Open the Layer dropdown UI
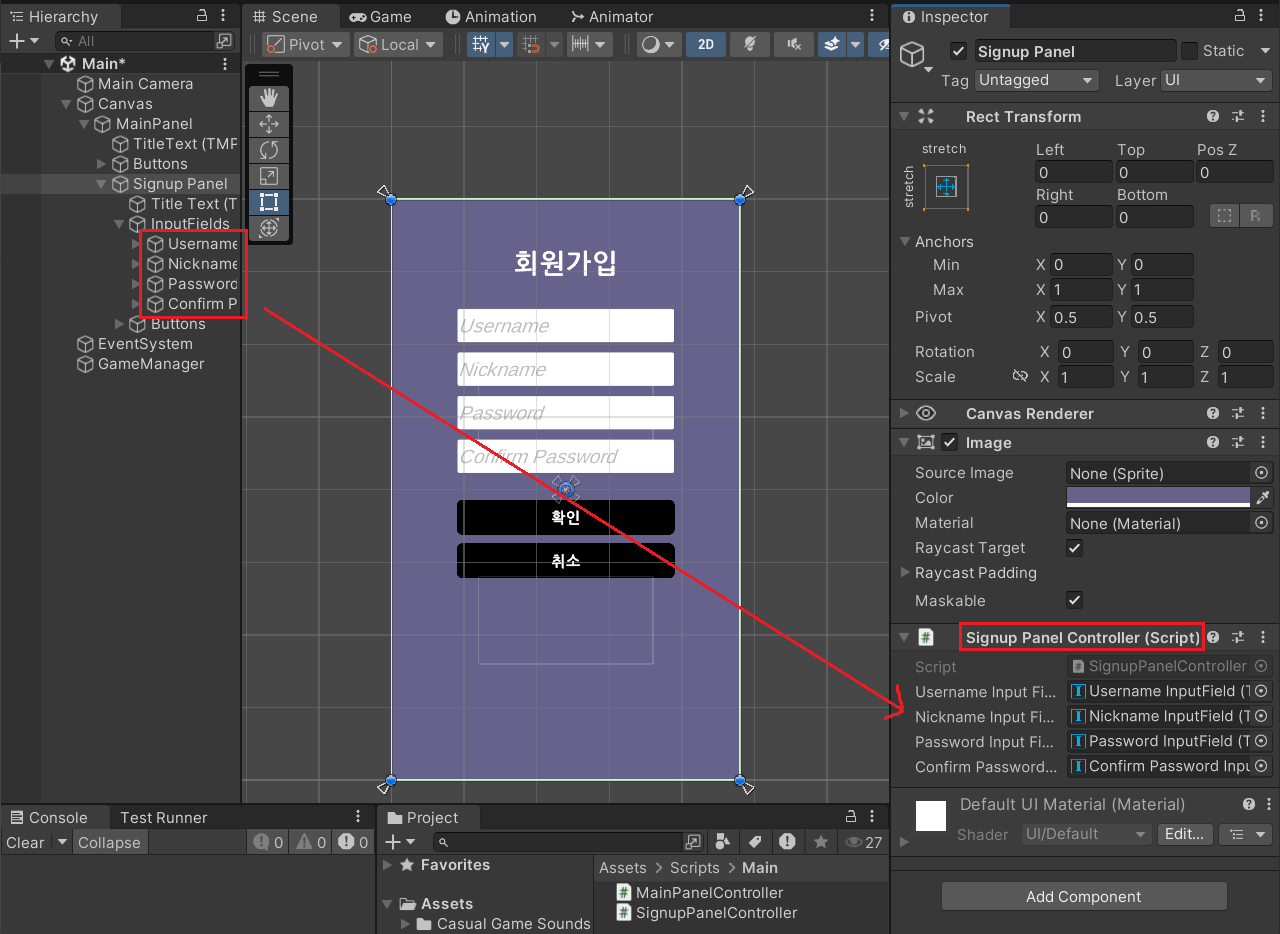This screenshot has height=934, width=1280. point(1216,80)
